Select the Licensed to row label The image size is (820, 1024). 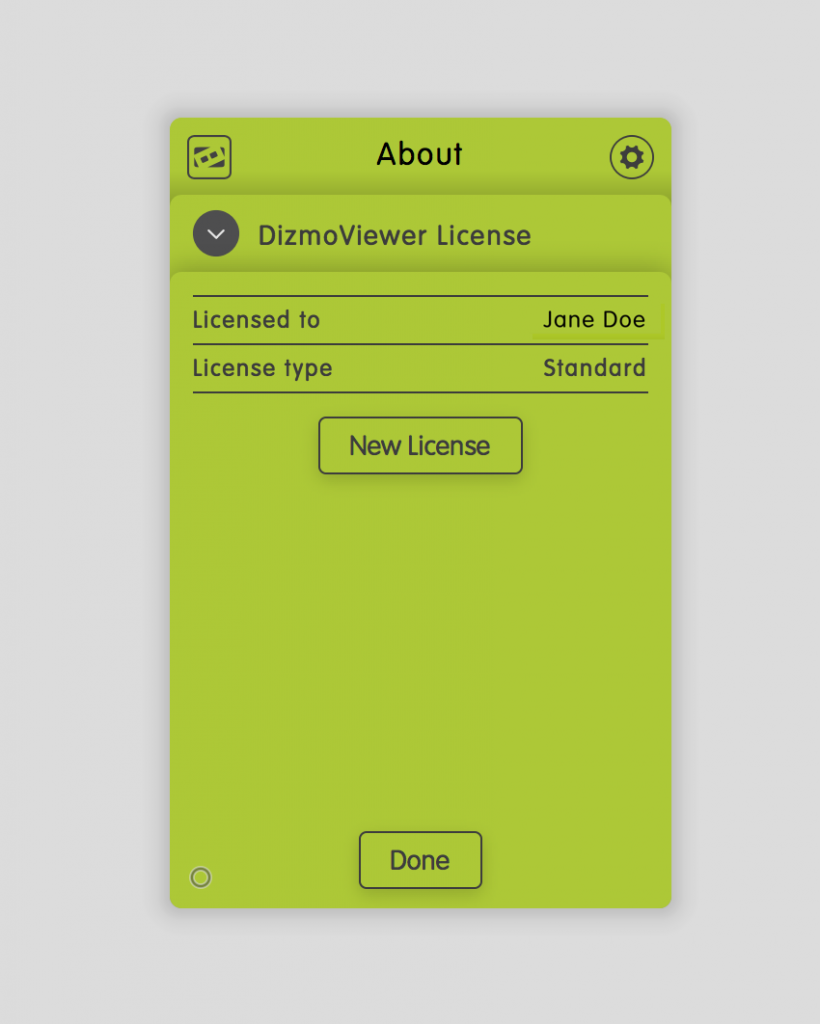coord(256,319)
